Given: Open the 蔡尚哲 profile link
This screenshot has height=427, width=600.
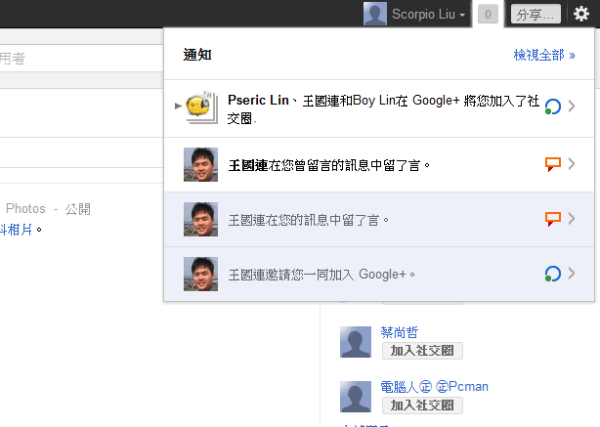Looking at the screenshot, I should [399, 332].
